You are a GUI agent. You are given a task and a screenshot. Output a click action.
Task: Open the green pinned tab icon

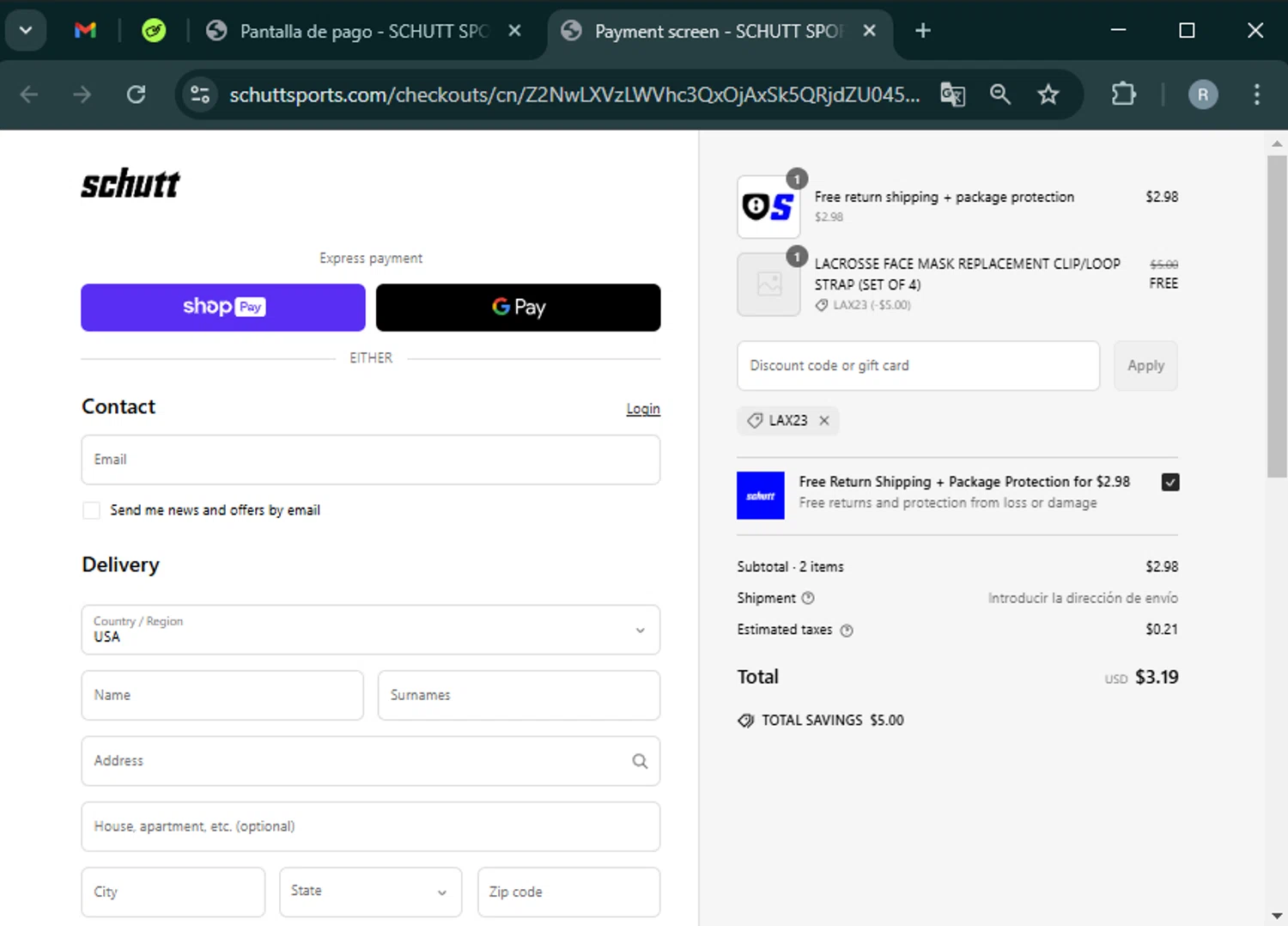pos(154,31)
